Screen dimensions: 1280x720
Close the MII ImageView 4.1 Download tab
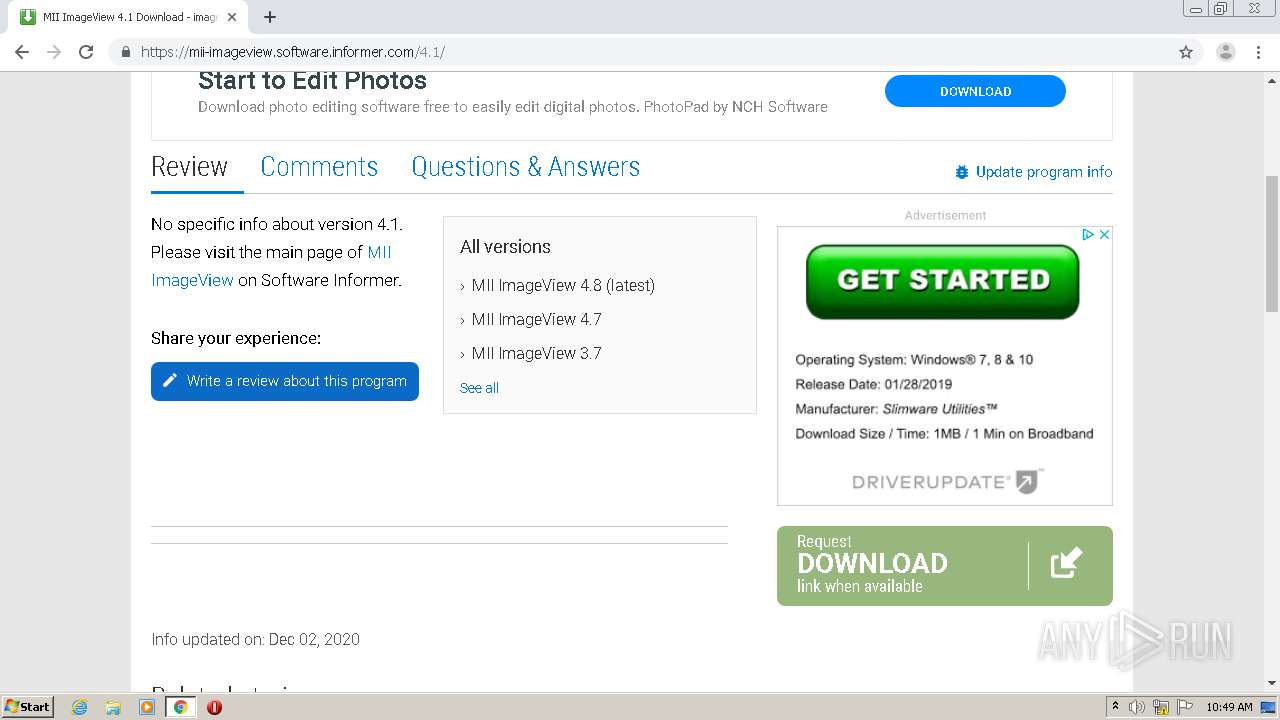tap(232, 17)
